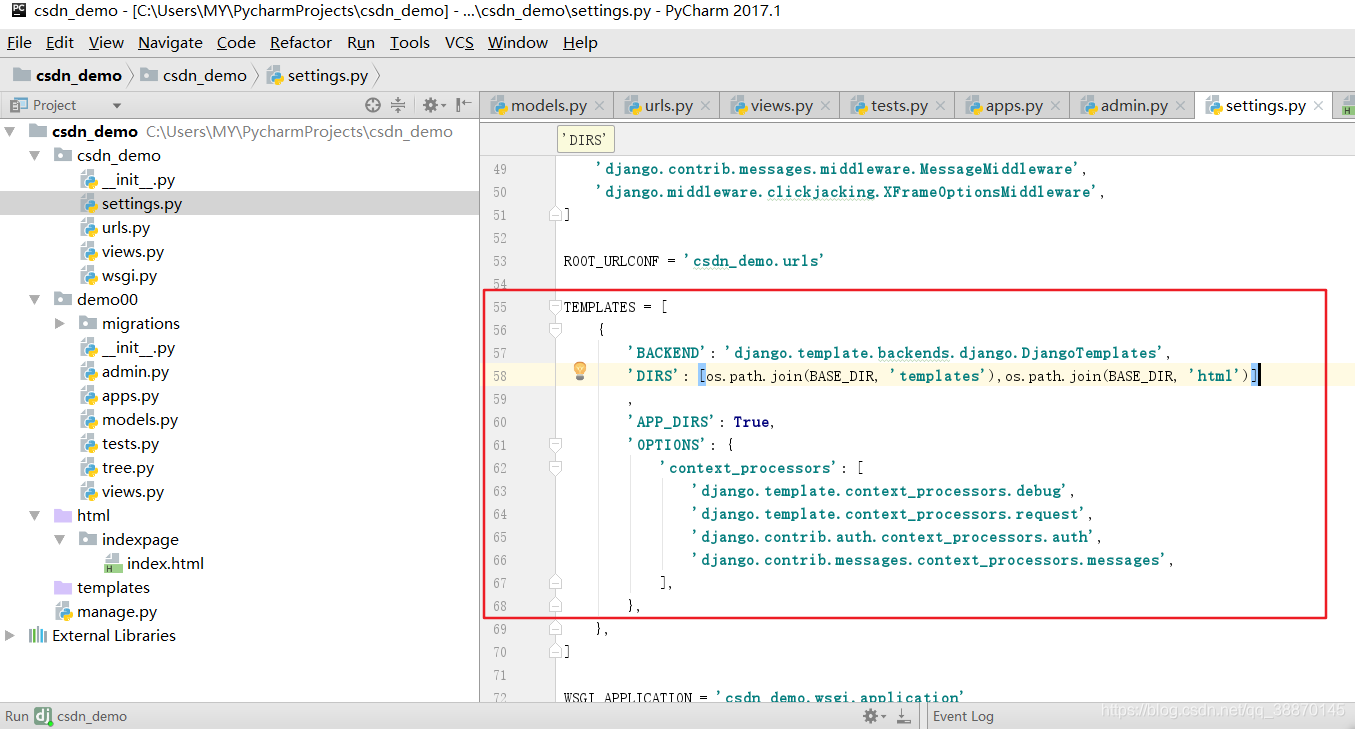Open the File menu
This screenshot has width=1355, height=729.
19,42
